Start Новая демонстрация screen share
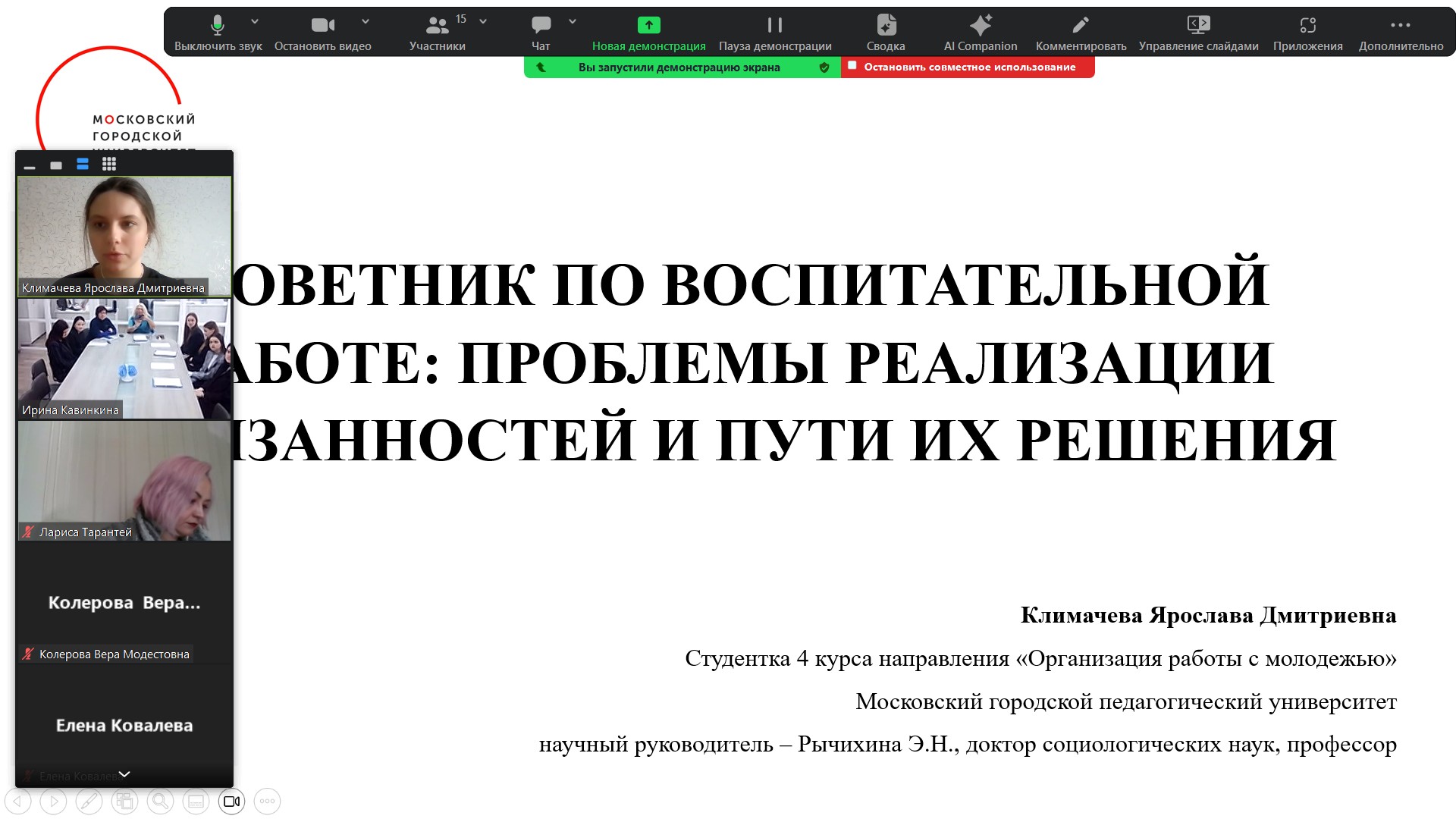The height and width of the screenshot is (819, 1456). (x=648, y=32)
